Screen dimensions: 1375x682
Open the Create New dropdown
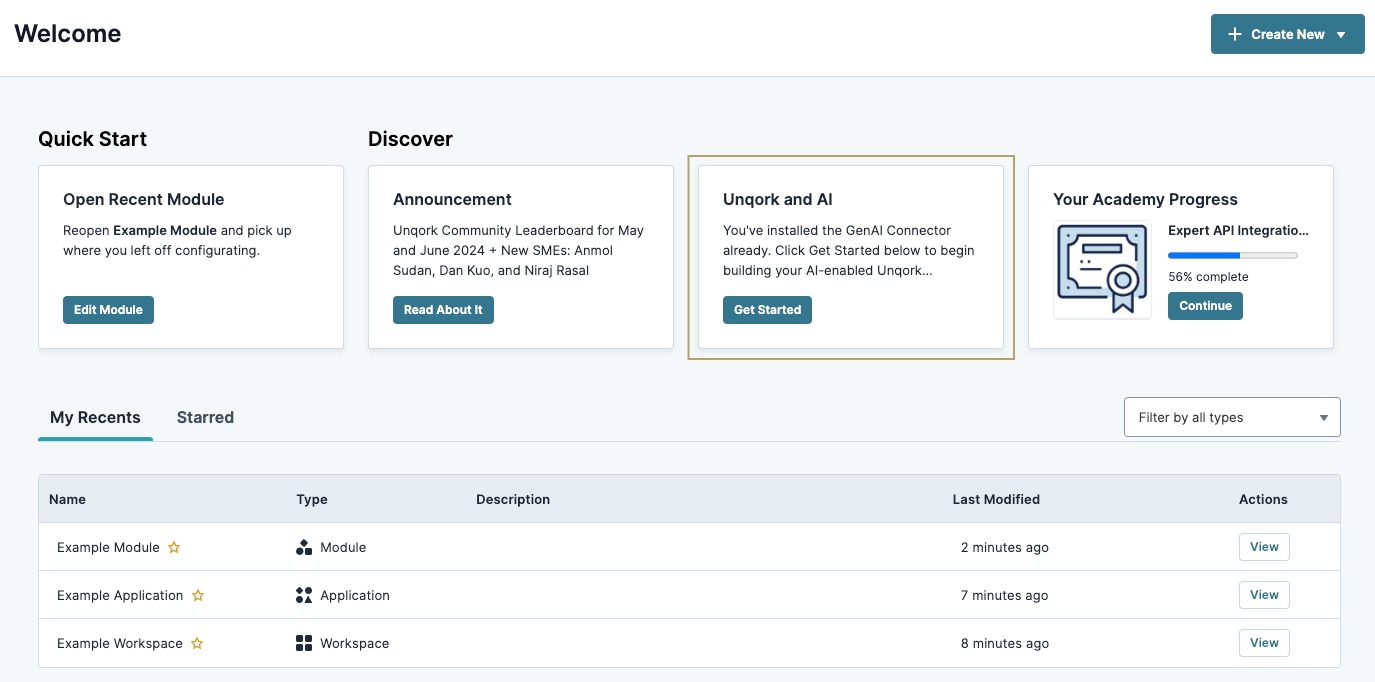(1288, 34)
